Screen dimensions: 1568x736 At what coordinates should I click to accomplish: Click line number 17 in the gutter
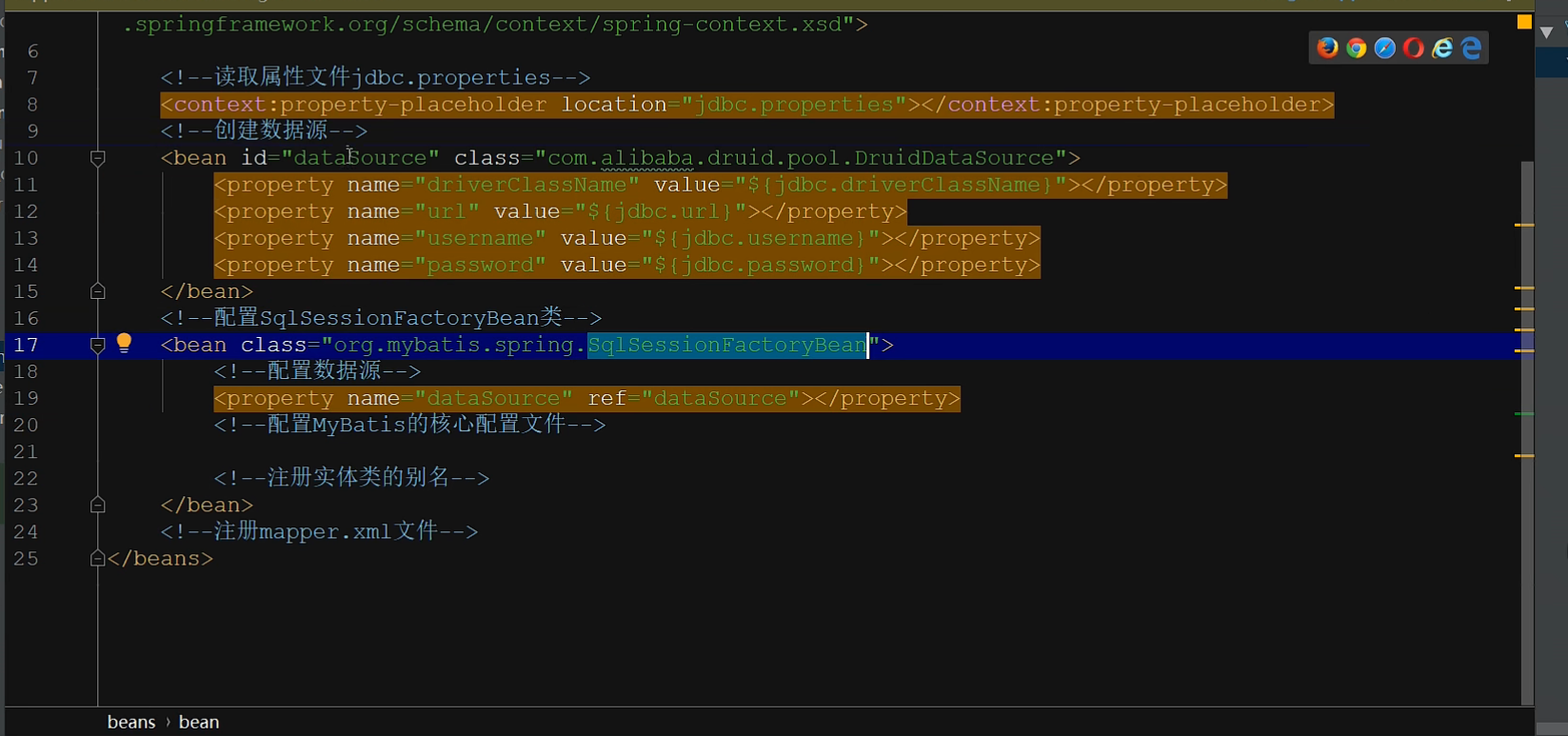(x=26, y=345)
